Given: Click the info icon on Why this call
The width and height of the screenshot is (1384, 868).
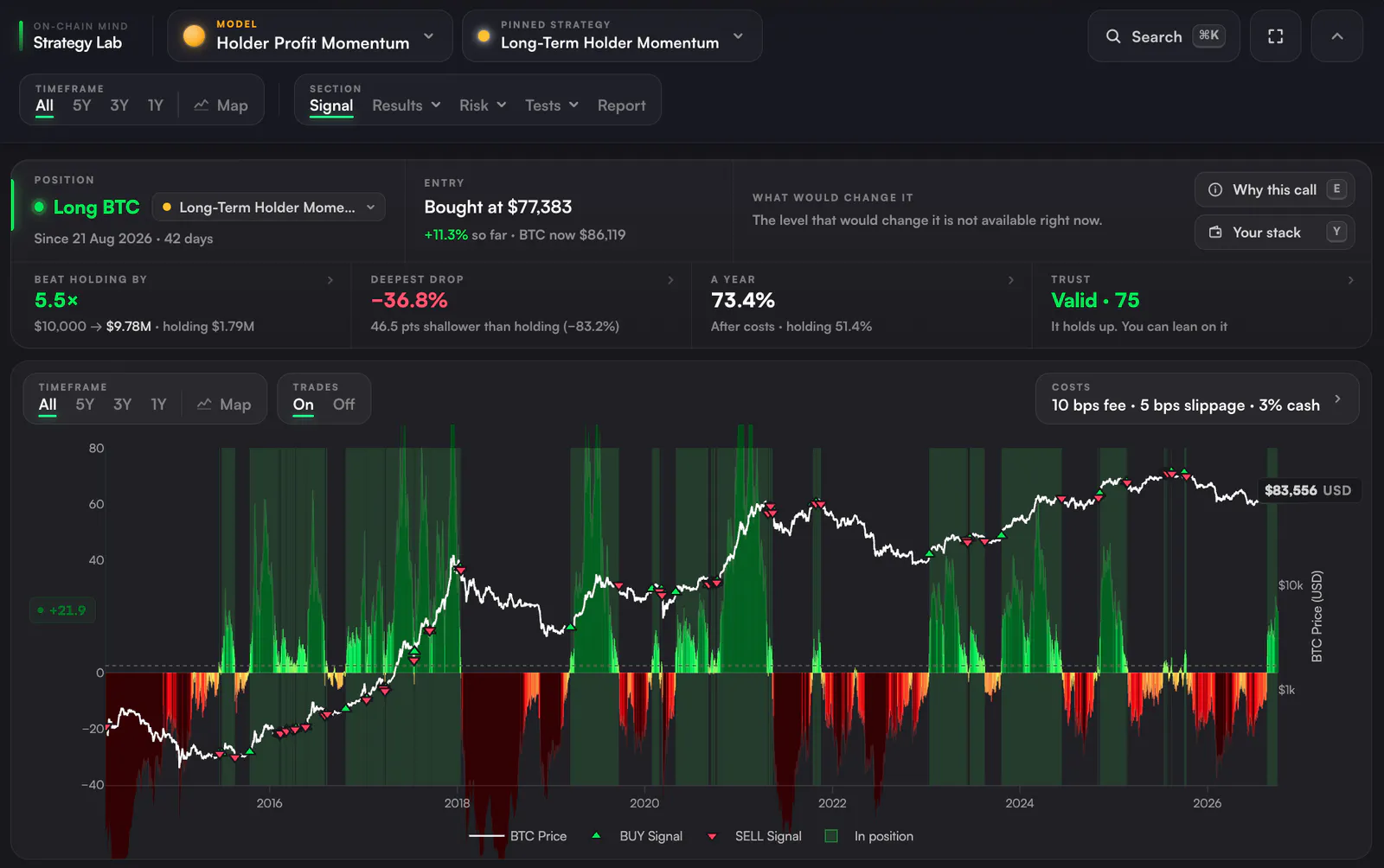Looking at the screenshot, I should coord(1215,189).
